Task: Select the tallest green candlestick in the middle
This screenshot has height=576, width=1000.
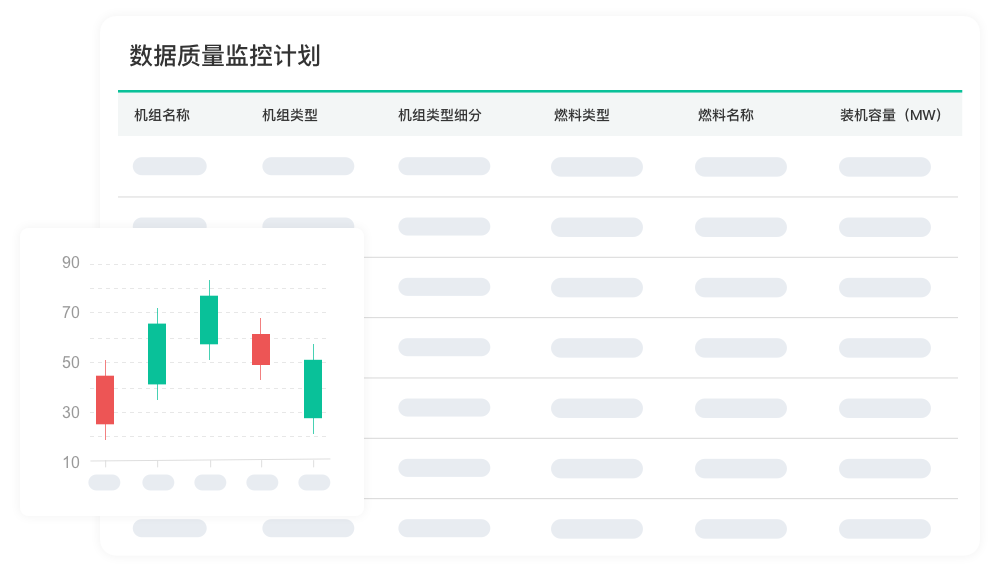Action: coord(209,320)
